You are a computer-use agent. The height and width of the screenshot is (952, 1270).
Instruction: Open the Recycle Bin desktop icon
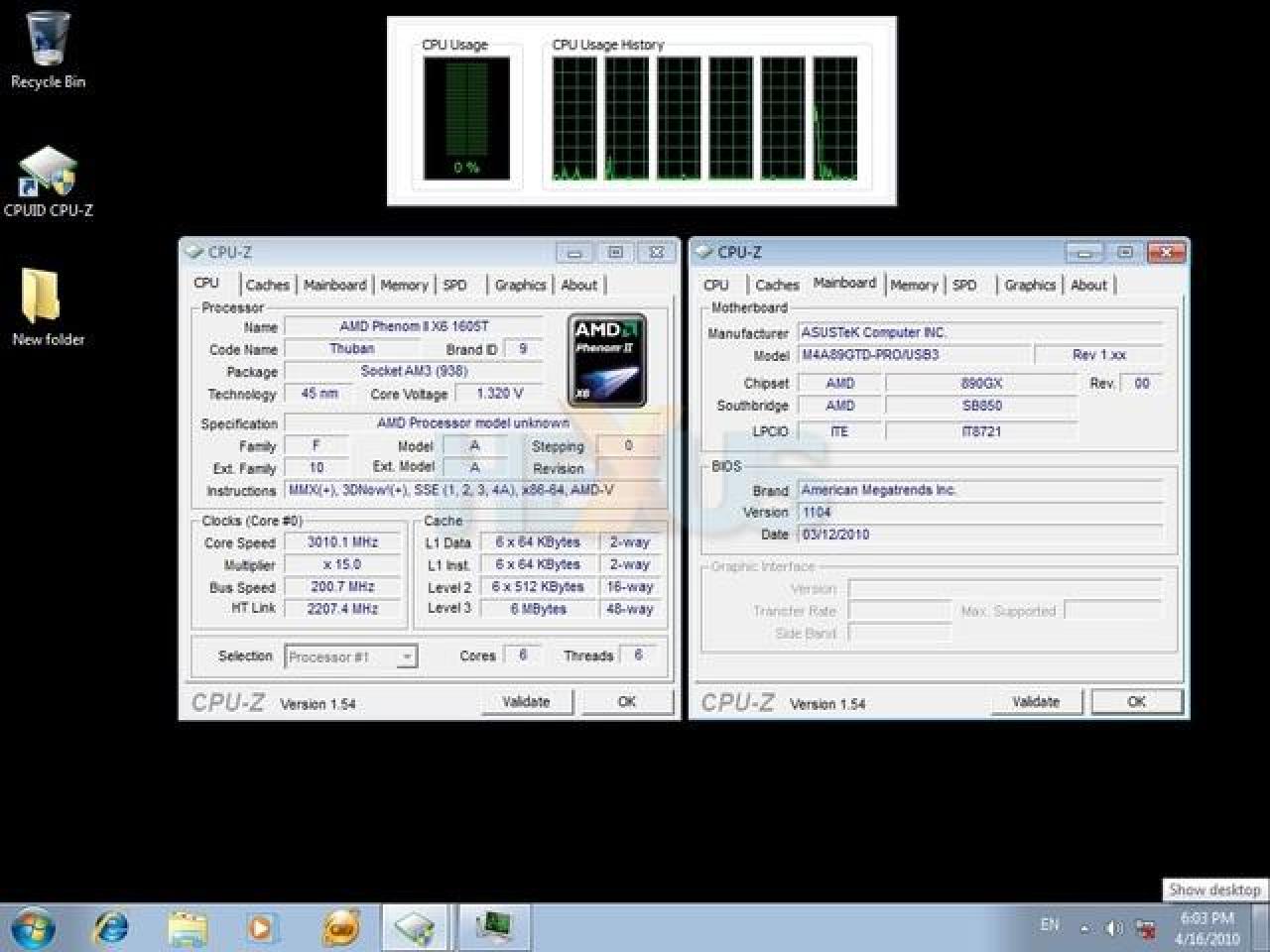pos(47,51)
